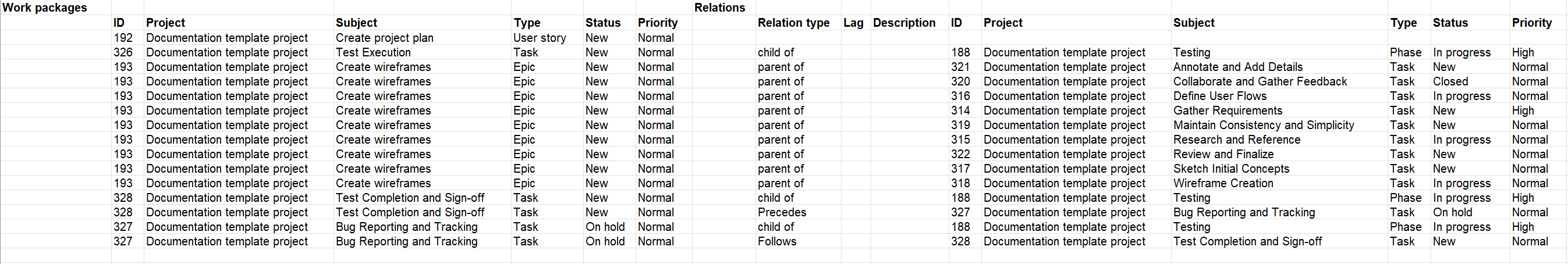Select the "Work packages" header cell

coord(45,8)
